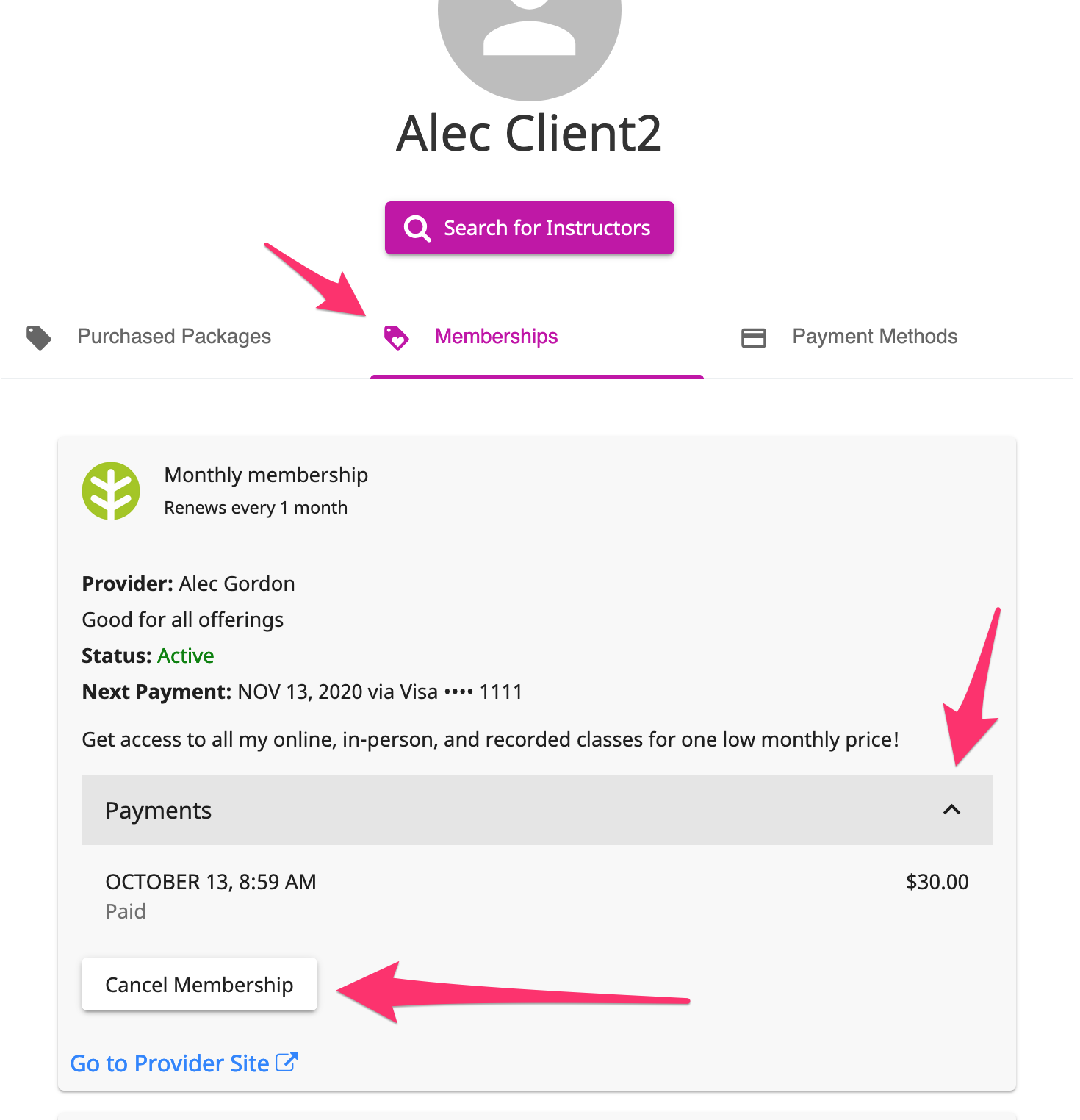This screenshot has height=1120, width=1080.
Task: Click the Cancel Membership button
Action: 199,984
